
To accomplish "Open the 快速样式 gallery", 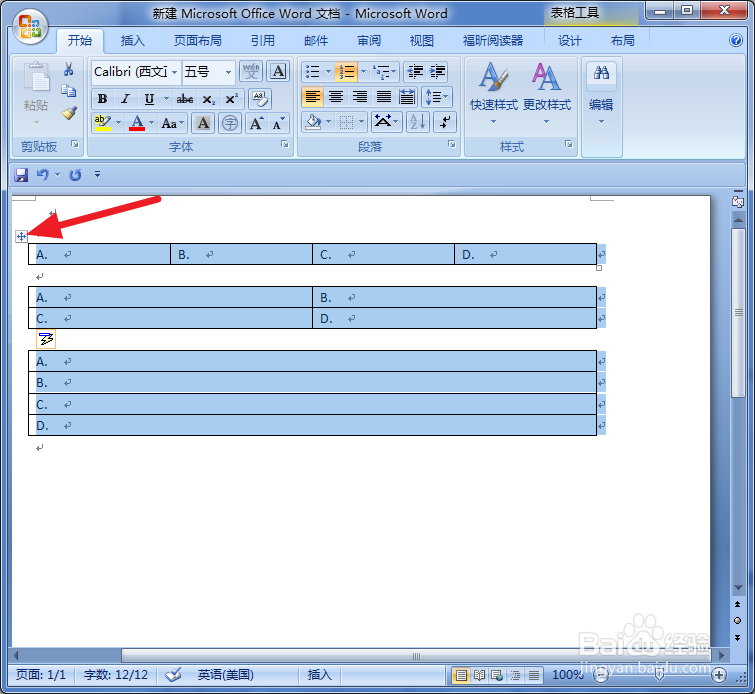I will pyautogui.click(x=494, y=92).
